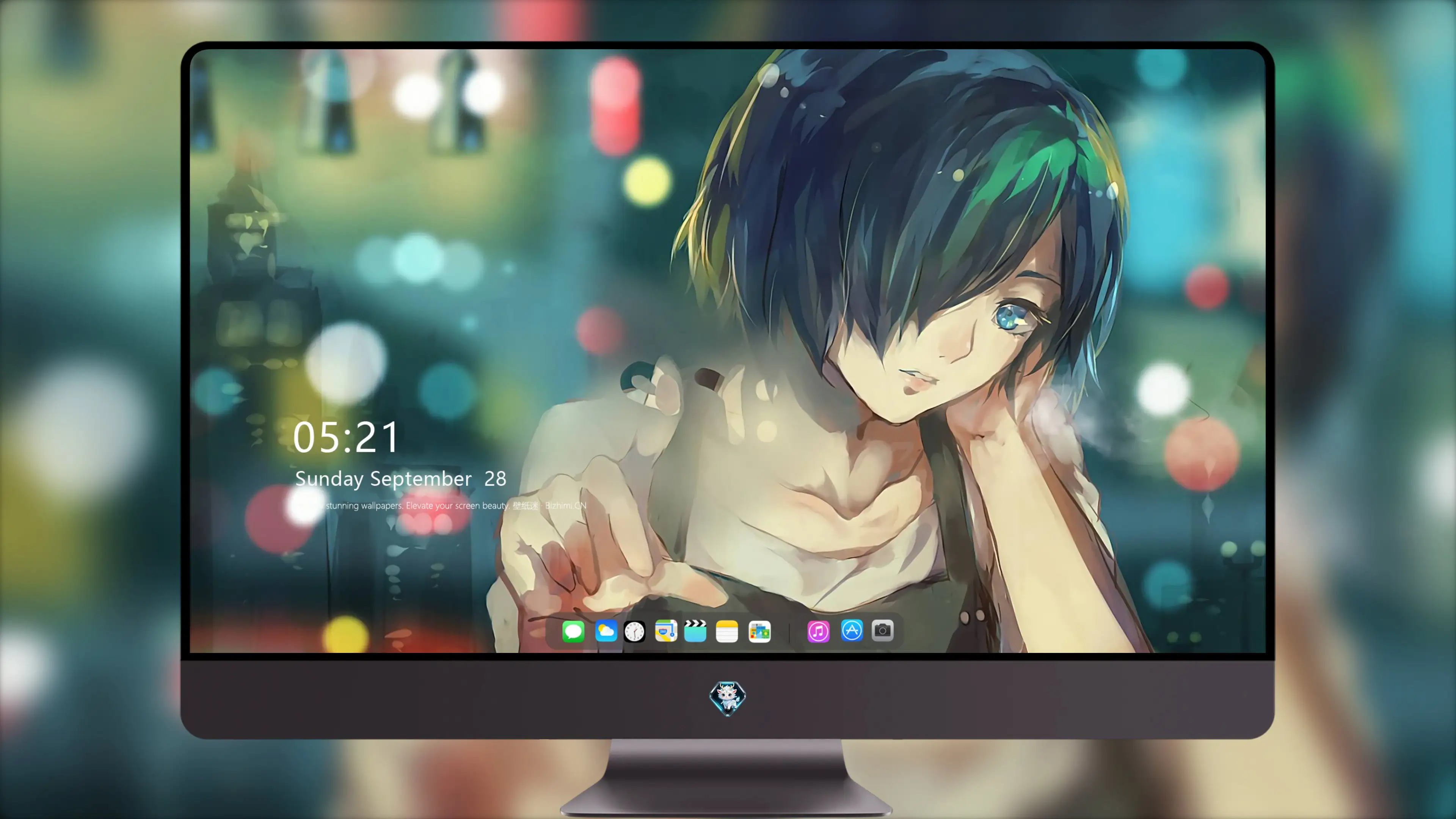
Task: Click the 05:21 clock display
Action: 346,437
